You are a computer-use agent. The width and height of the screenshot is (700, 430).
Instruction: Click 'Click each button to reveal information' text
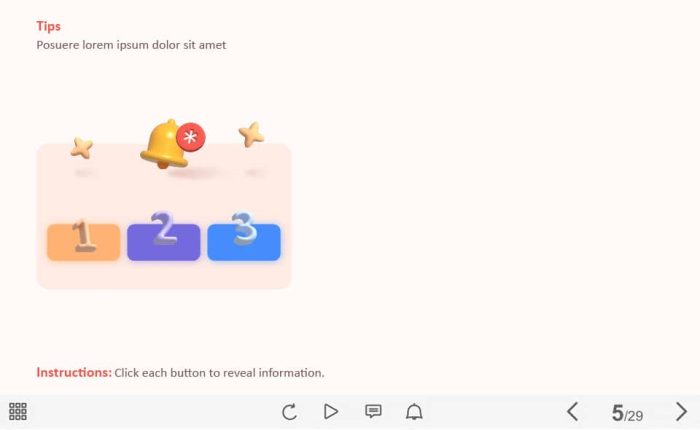tap(219, 373)
